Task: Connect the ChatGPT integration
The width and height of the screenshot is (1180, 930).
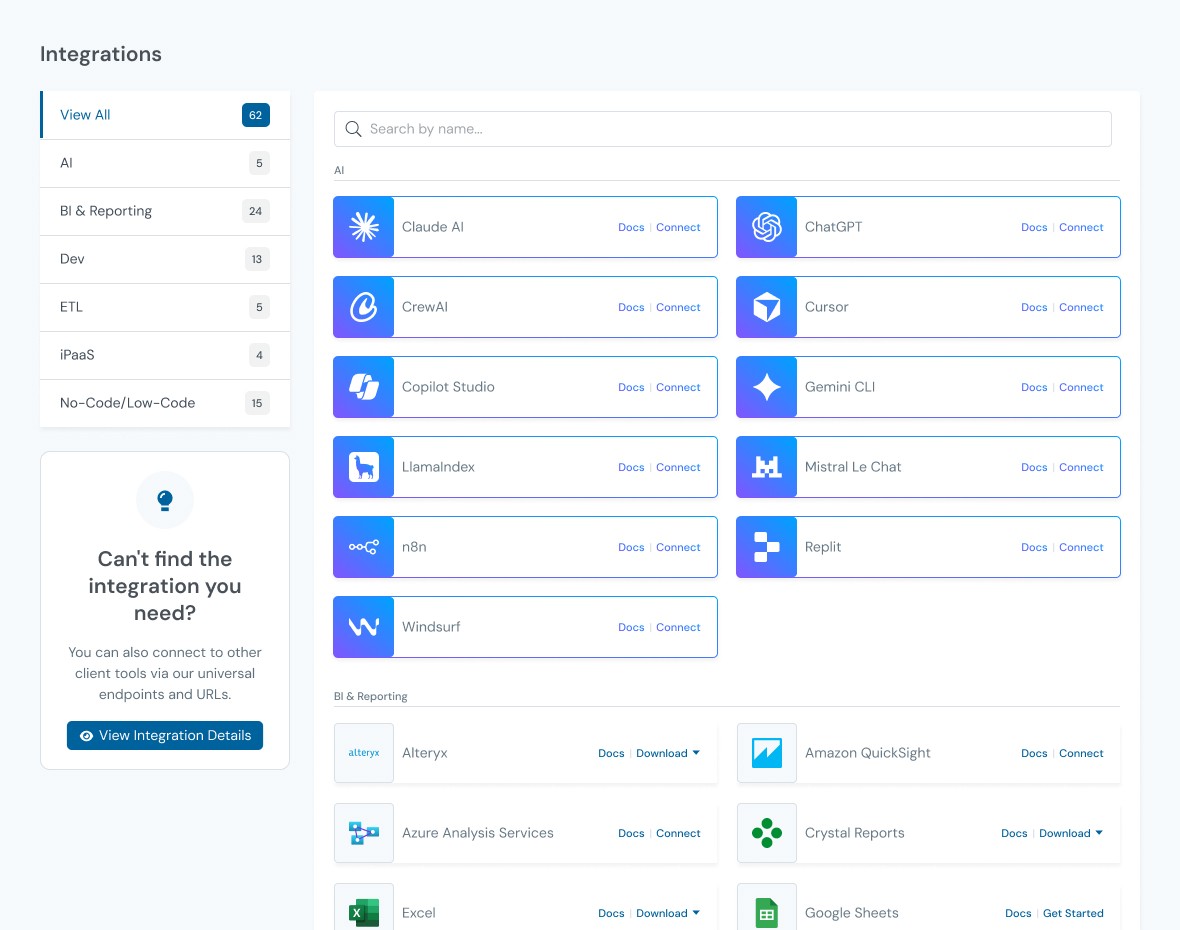Action: (1081, 227)
